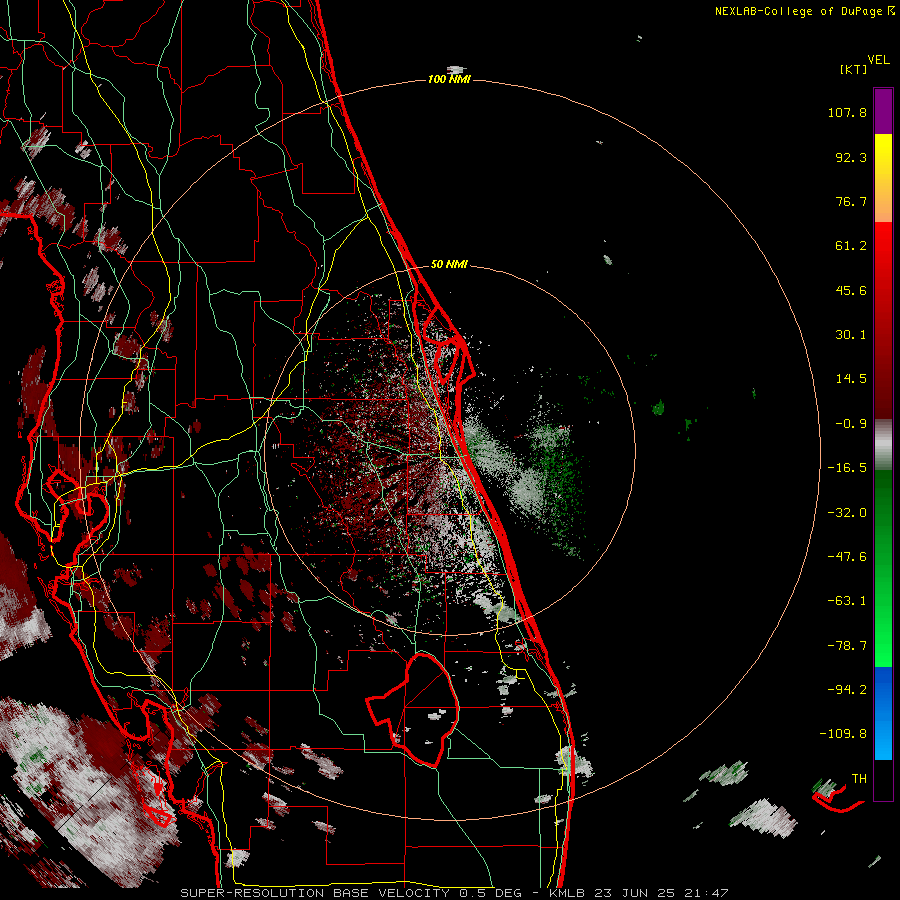Viewport: 900px width, 900px height.
Task: Click the blue segment of the velocity color bar
Action: [x=883, y=713]
